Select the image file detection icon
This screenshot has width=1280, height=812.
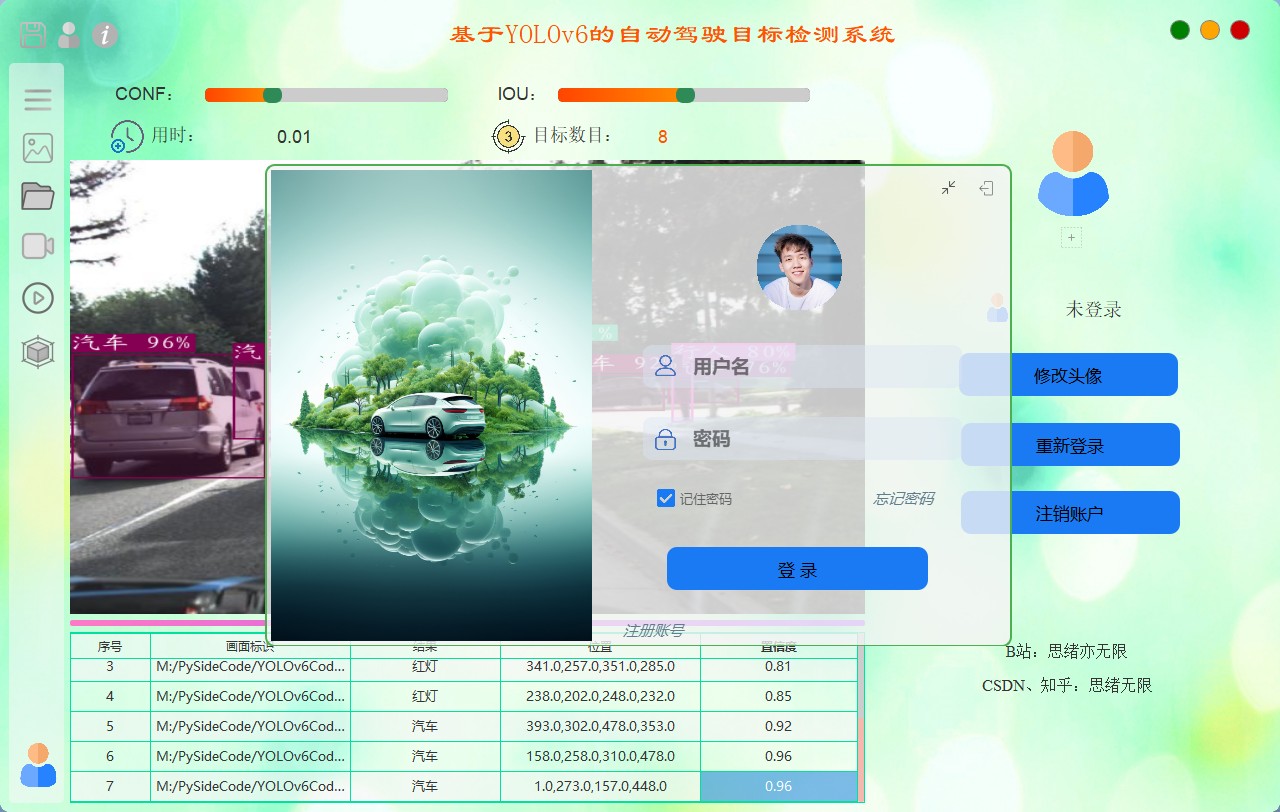[x=38, y=148]
